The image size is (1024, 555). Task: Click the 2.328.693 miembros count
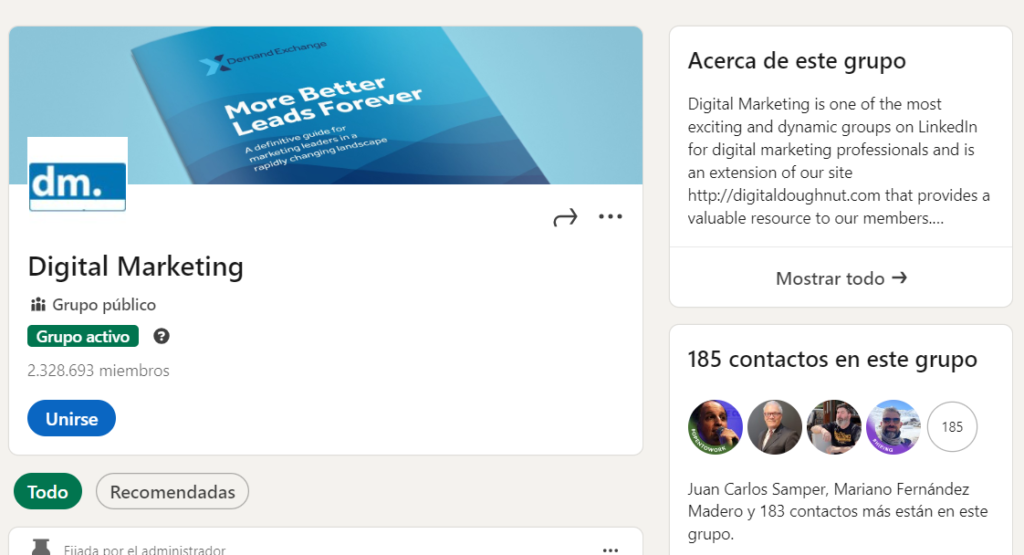click(99, 371)
